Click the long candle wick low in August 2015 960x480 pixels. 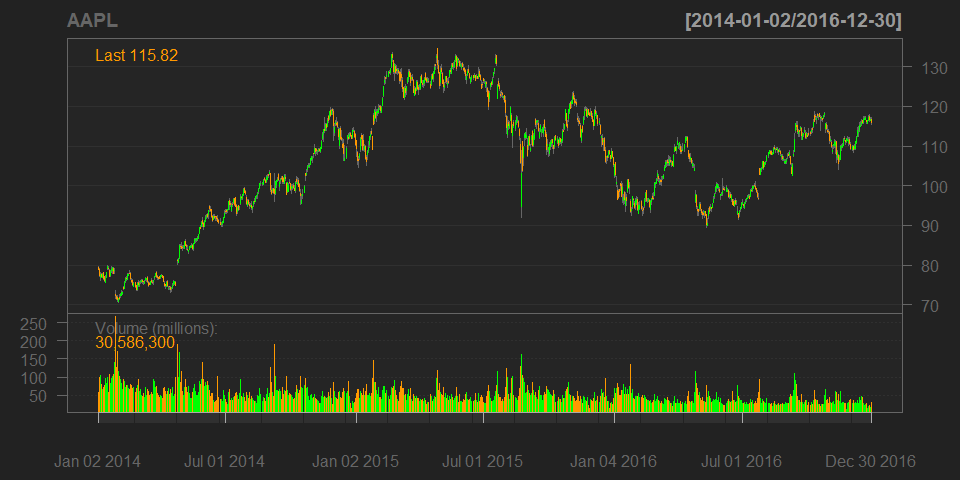click(x=521, y=196)
